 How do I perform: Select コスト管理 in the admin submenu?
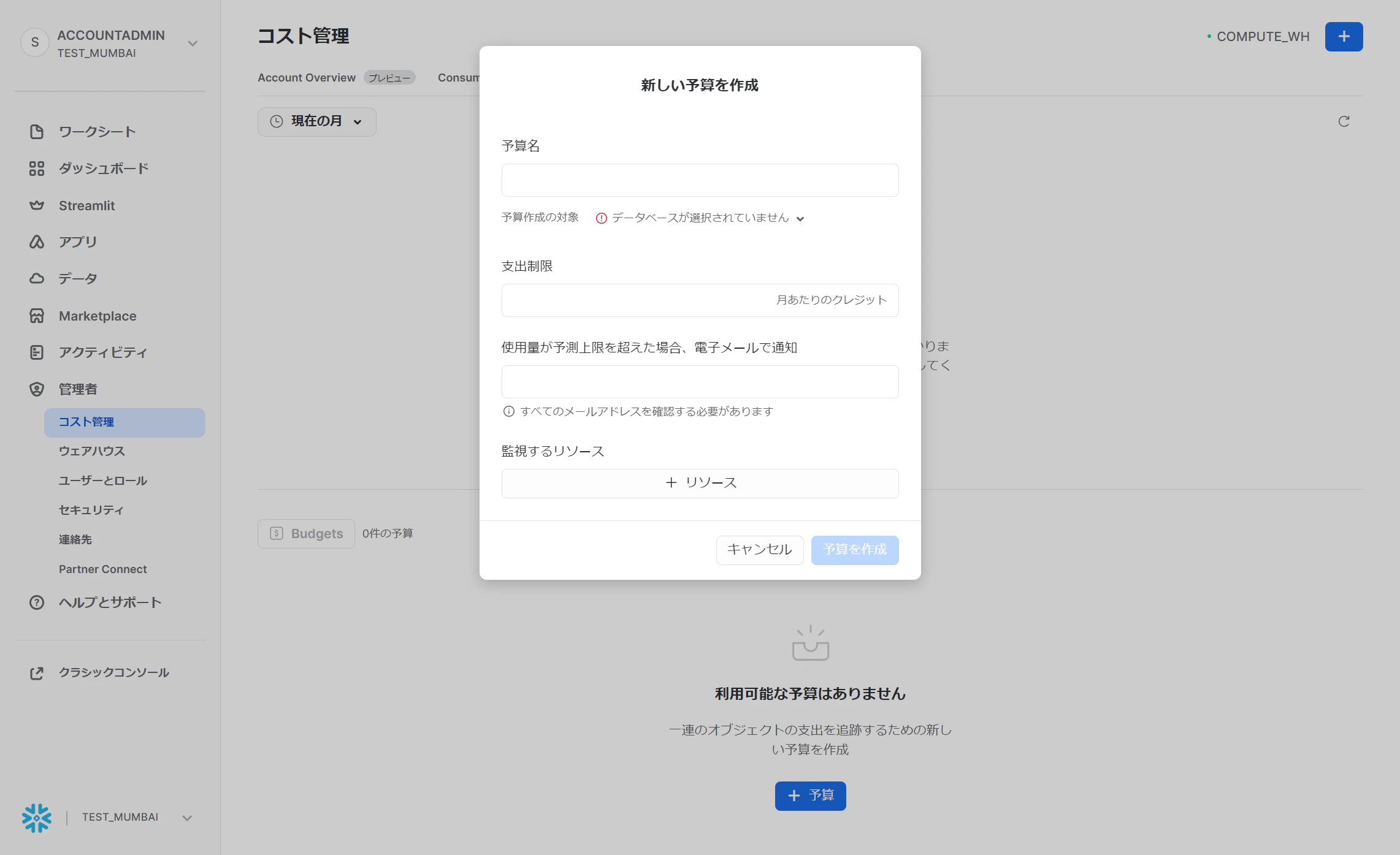pyautogui.click(x=124, y=422)
